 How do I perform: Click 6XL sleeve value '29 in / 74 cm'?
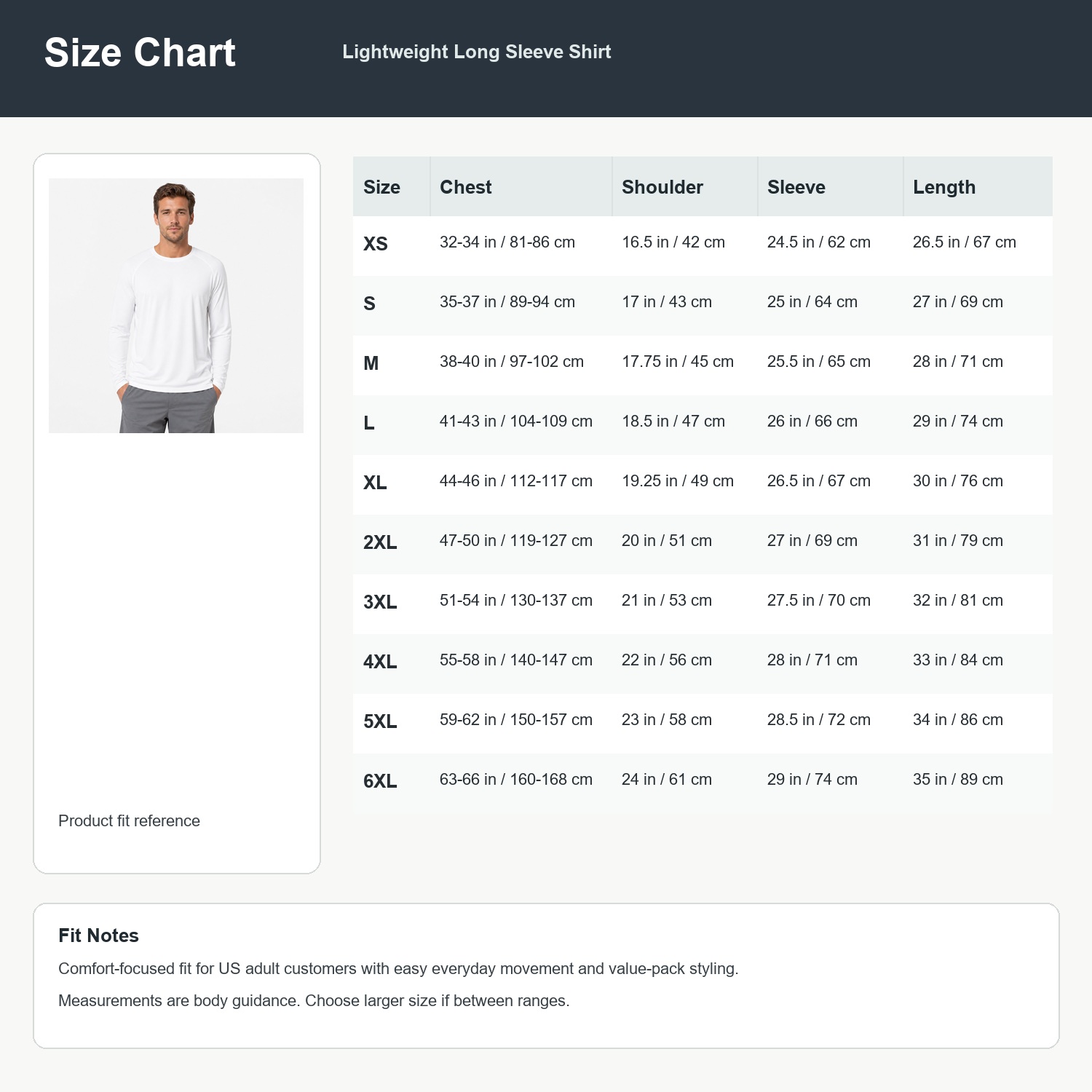812,780
